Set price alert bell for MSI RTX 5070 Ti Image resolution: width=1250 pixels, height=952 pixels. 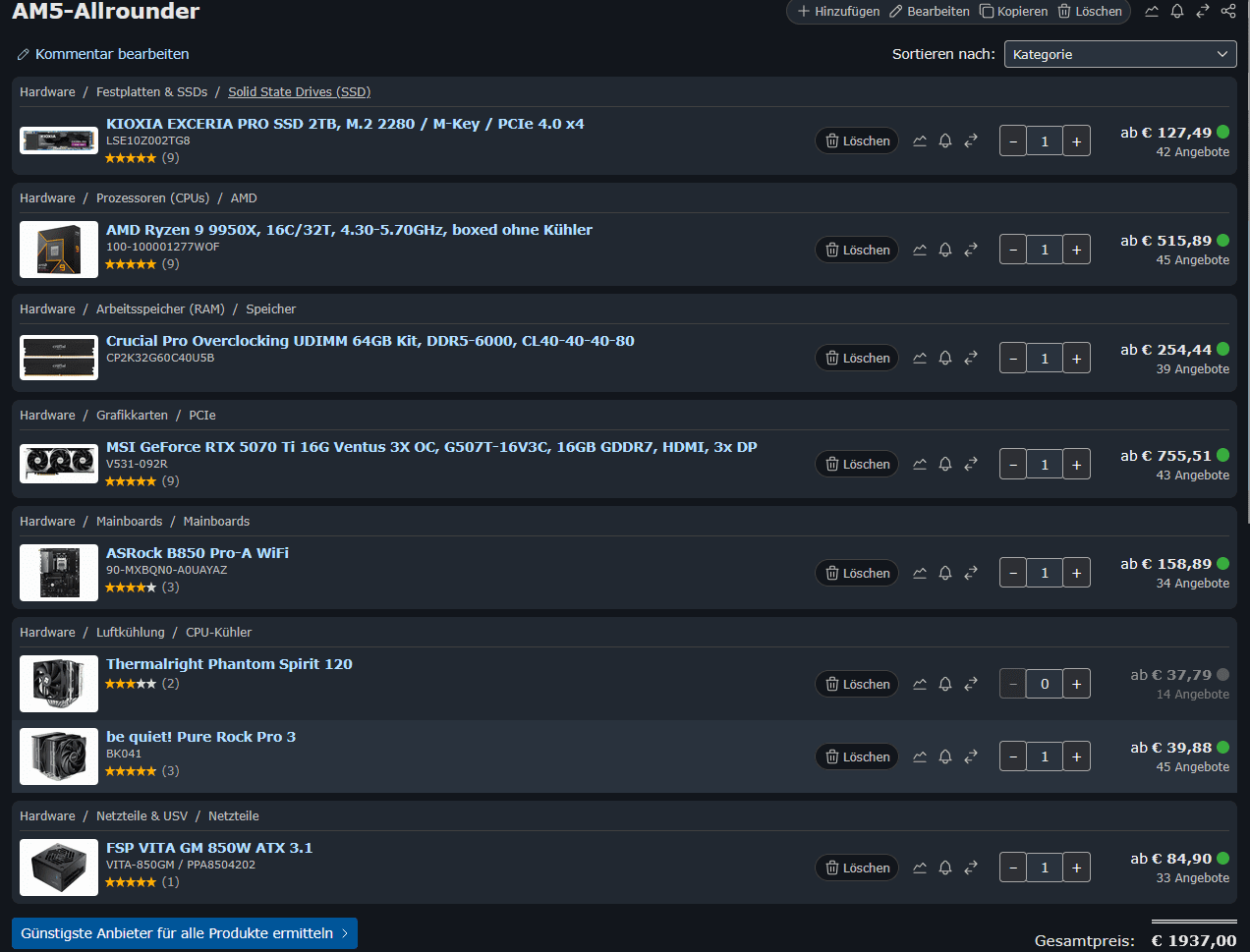pyautogui.click(x=945, y=464)
